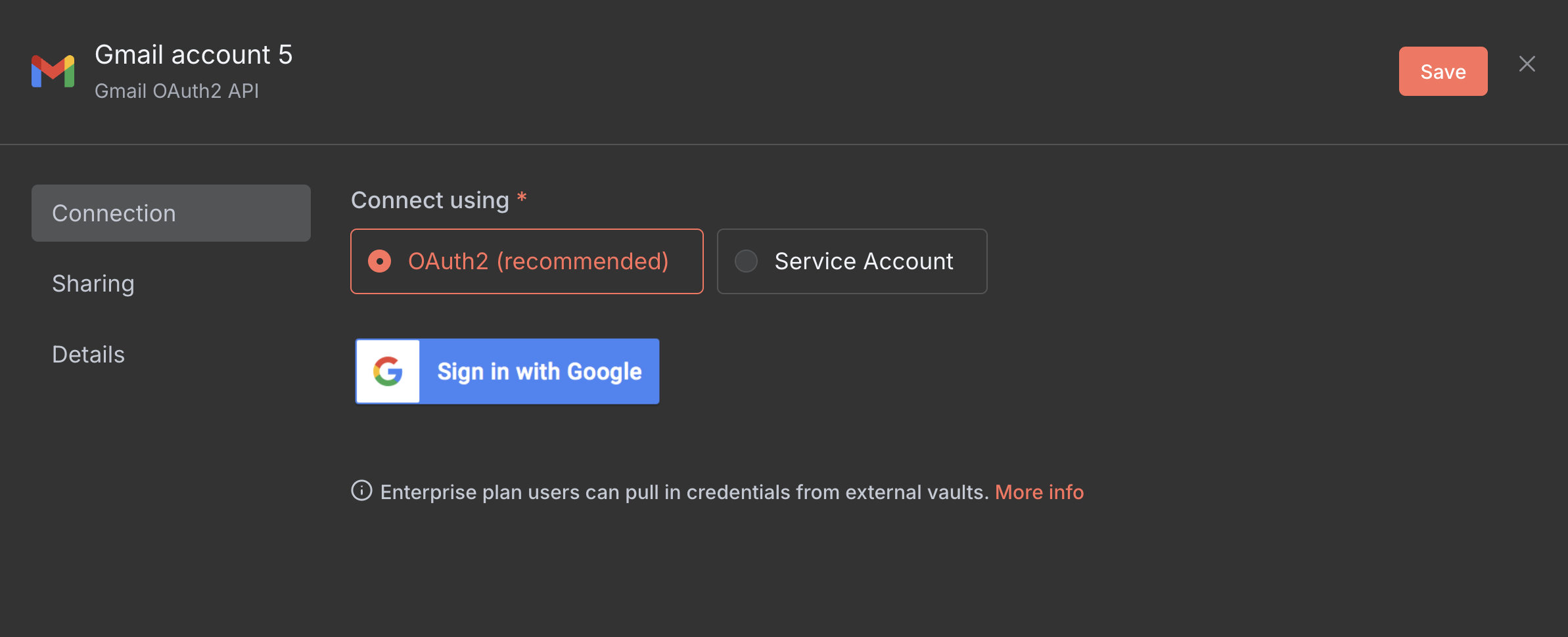Click the "Gmail OAuth2 API" subtitle
This screenshot has height=637, width=1568.
click(177, 91)
